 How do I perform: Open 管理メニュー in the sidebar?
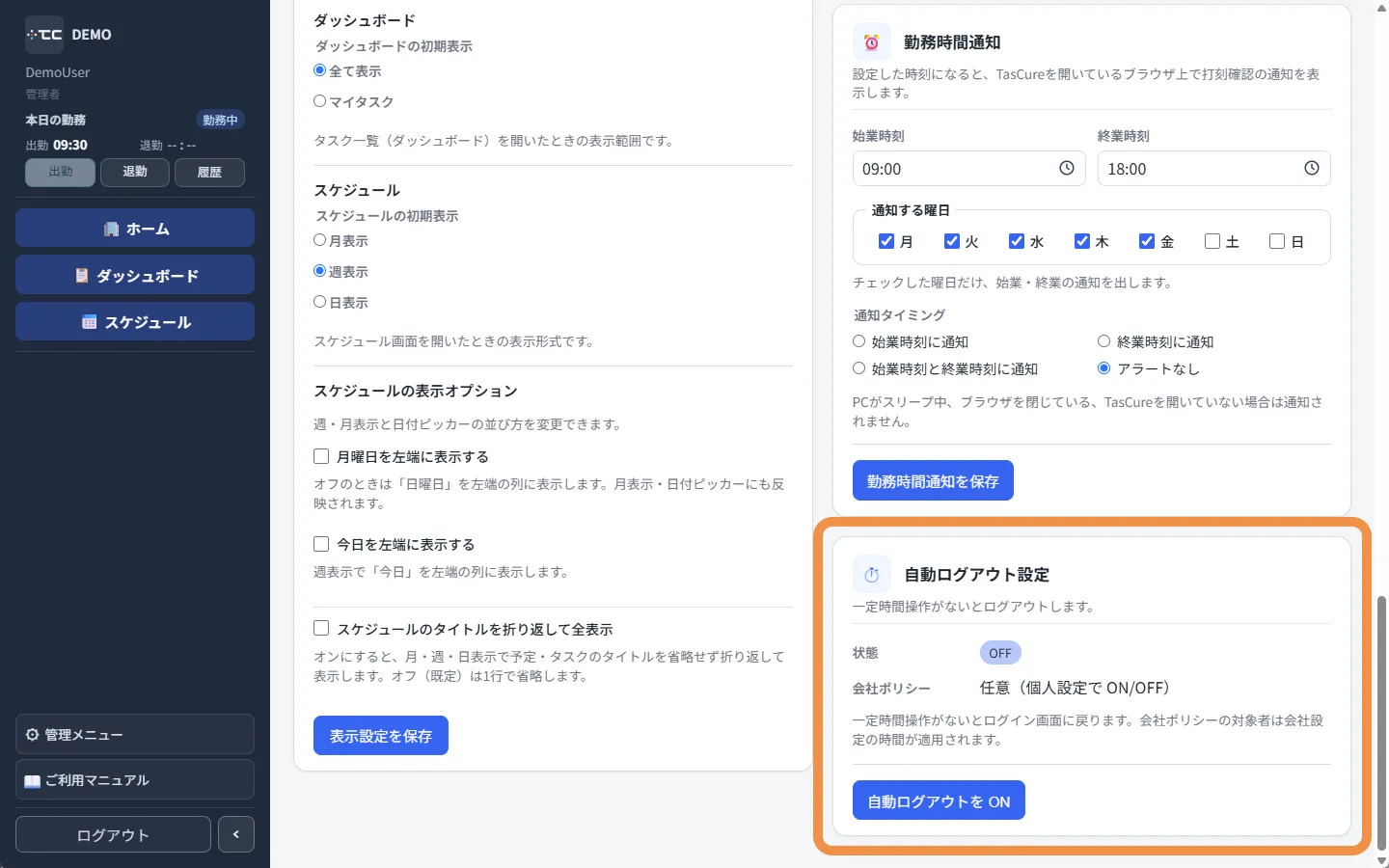(x=135, y=734)
